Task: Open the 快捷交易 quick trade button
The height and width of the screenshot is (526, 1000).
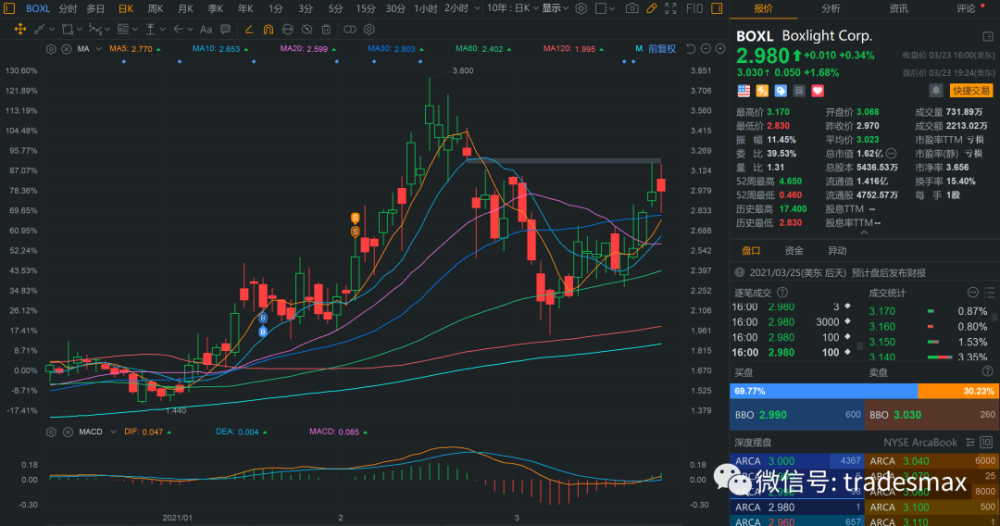Action: pyautogui.click(x=971, y=91)
